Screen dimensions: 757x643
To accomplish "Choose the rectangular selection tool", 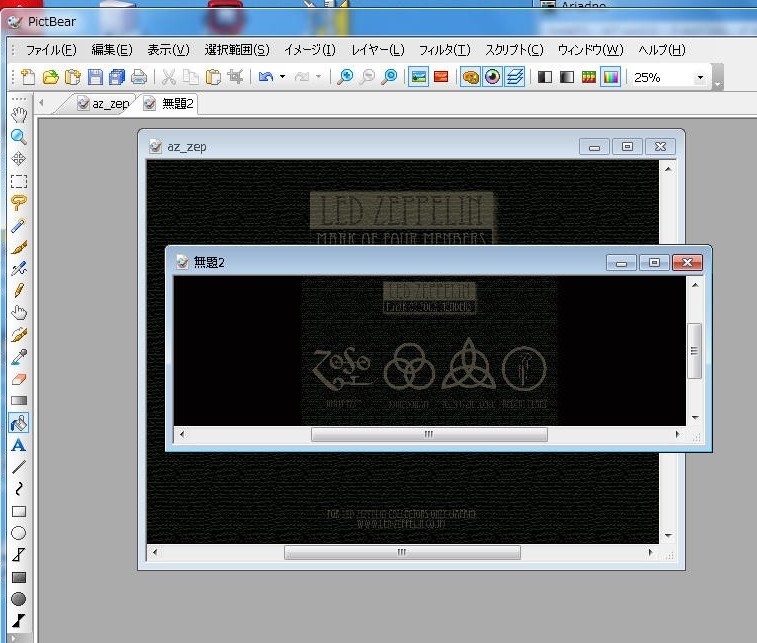I will [19, 181].
